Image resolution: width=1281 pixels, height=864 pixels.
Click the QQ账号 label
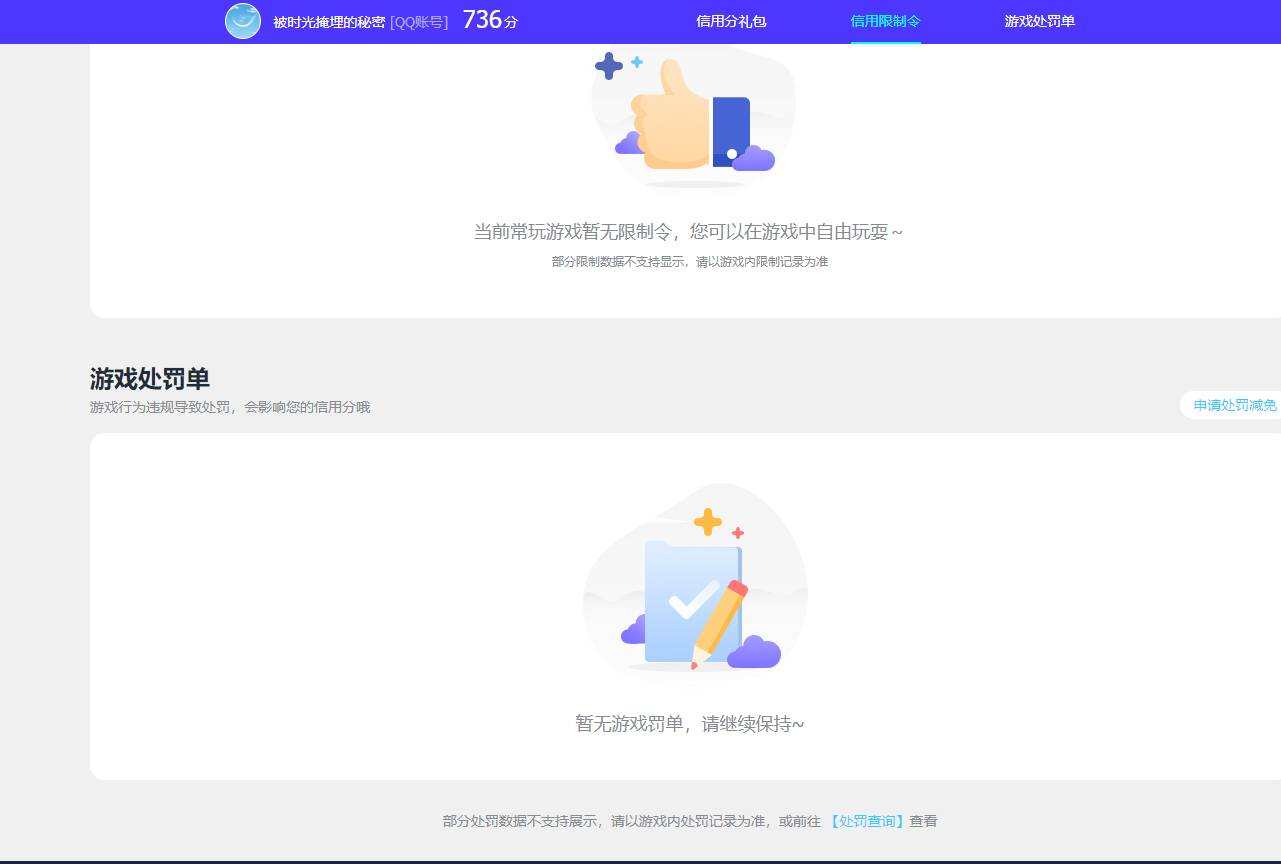(x=419, y=22)
